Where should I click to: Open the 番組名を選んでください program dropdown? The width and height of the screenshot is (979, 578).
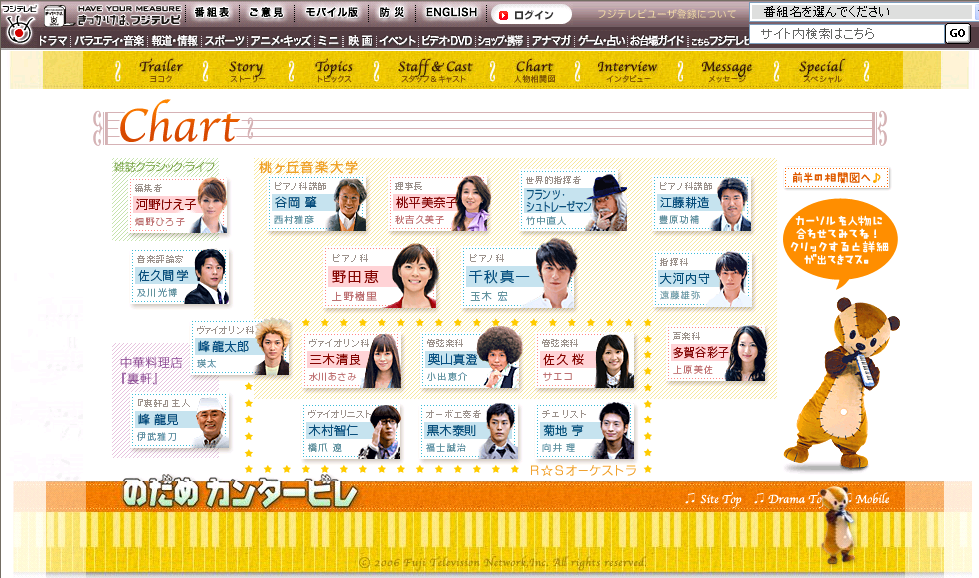click(x=862, y=12)
